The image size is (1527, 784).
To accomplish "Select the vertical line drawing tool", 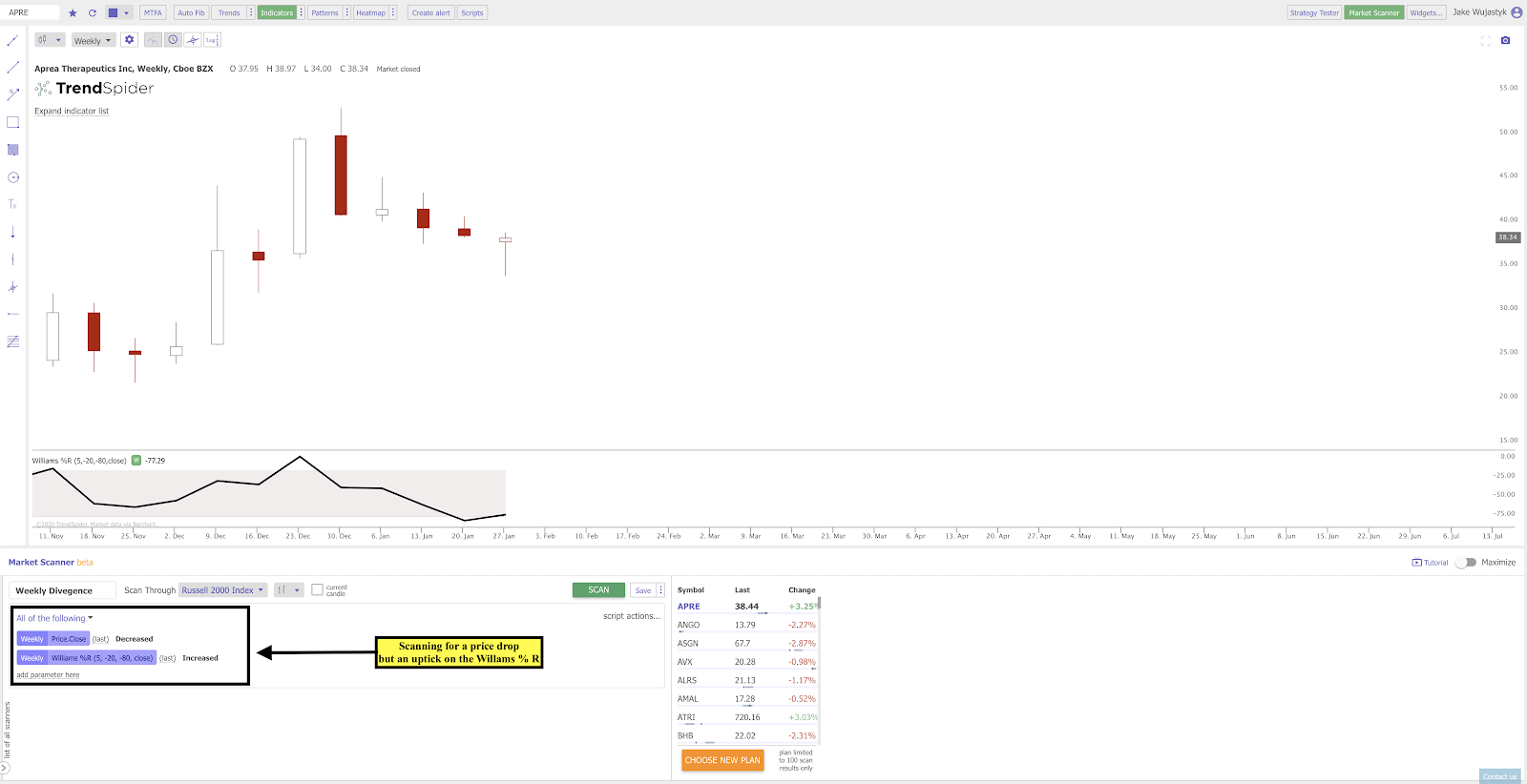I will click(x=12, y=259).
